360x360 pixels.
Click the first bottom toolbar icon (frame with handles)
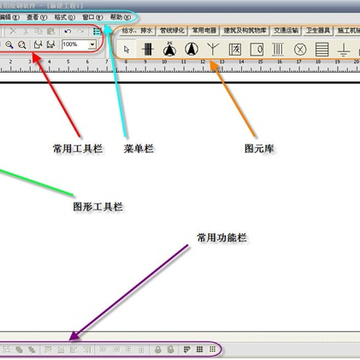[x=7, y=349]
